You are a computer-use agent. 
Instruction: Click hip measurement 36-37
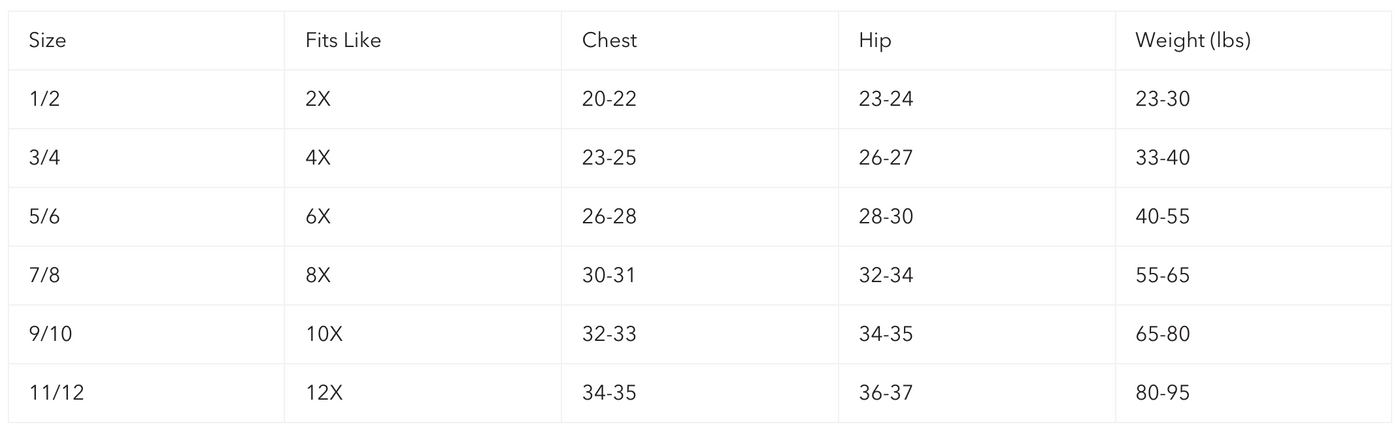[x=885, y=393]
